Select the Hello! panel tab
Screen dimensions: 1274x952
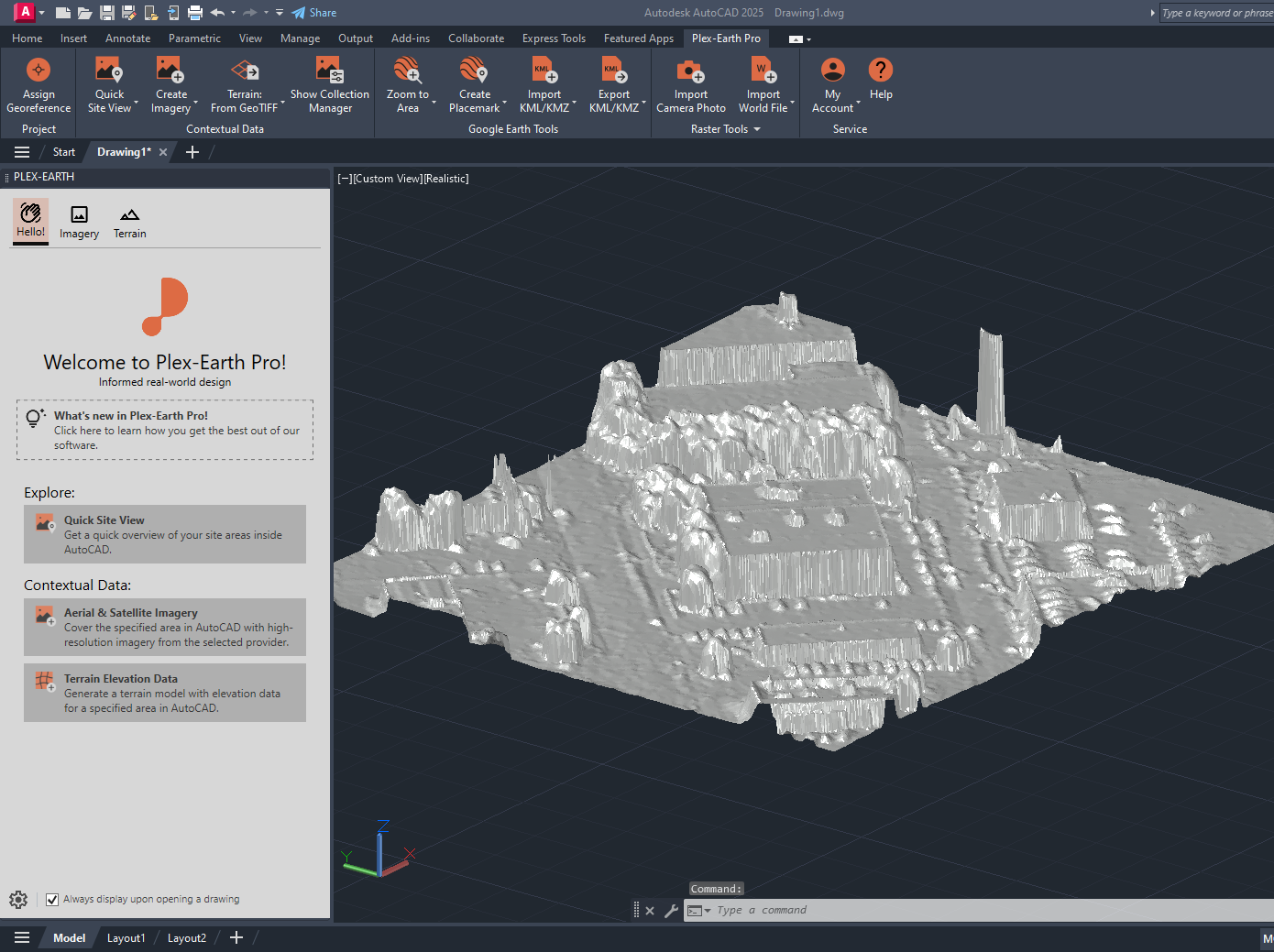click(30, 221)
